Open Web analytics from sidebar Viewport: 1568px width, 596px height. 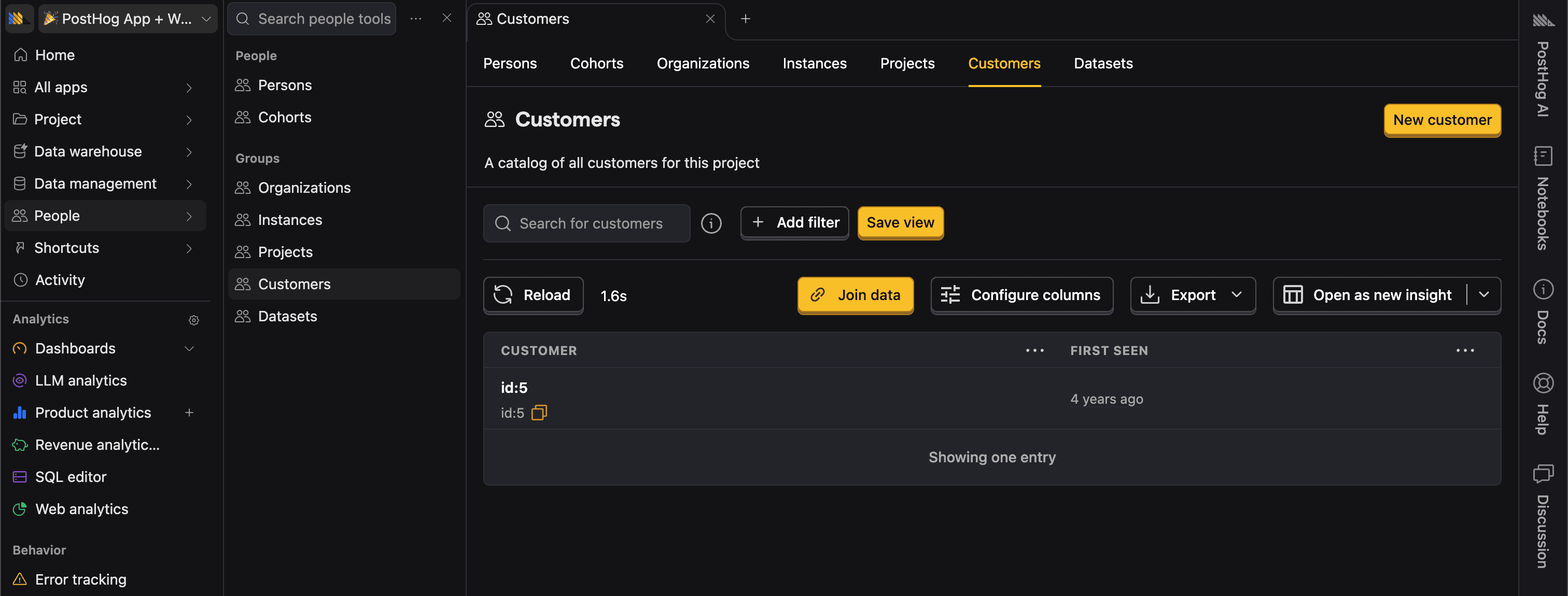click(81, 509)
